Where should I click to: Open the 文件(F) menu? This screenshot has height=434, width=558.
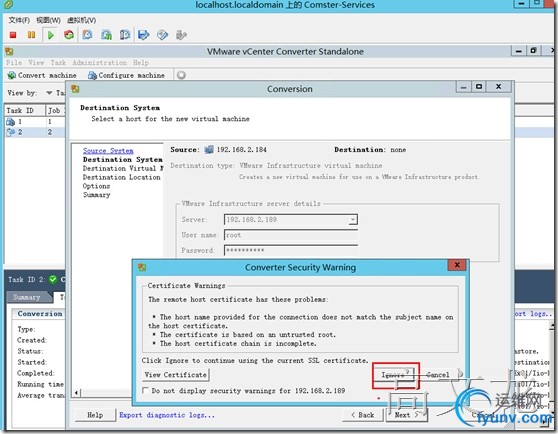(19, 20)
